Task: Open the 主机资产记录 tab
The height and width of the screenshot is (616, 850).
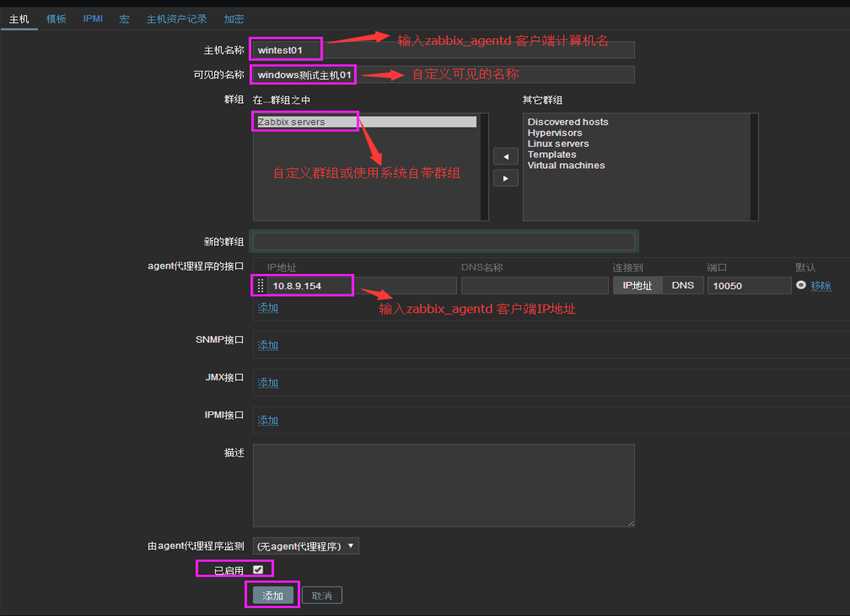Action: pyautogui.click(x=177, y=19)
